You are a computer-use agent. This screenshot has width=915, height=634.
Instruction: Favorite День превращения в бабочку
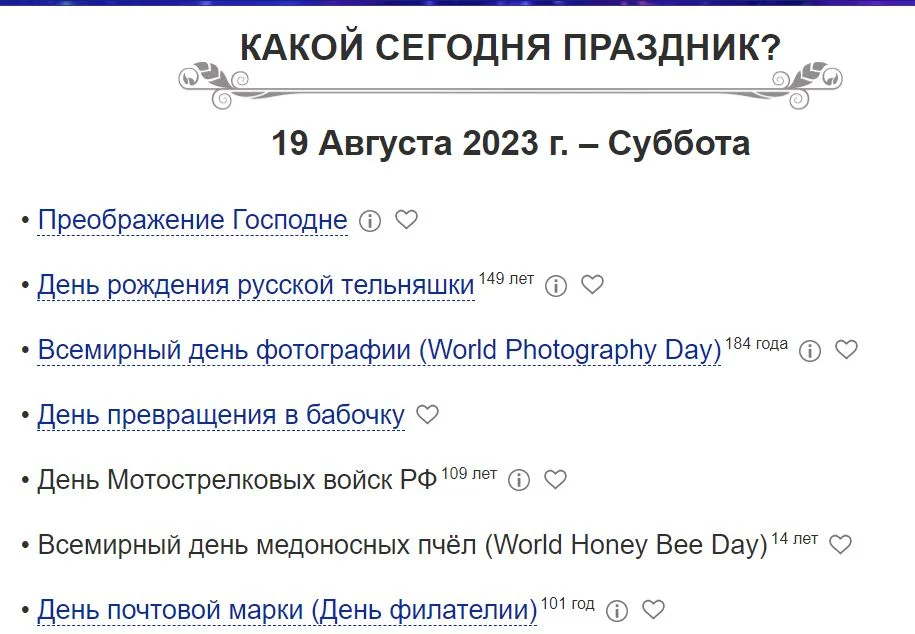[428, 413]
